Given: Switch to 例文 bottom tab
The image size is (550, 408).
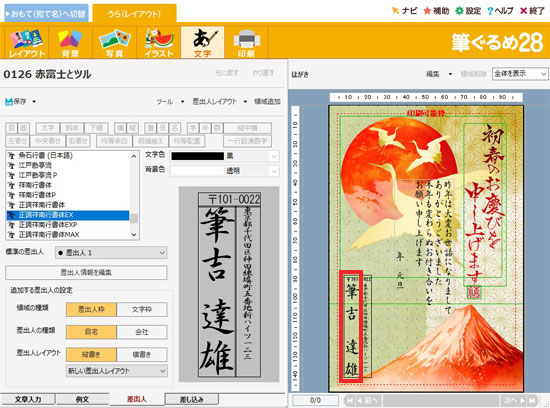Looking at the screenshot, I should click(82, 400).
